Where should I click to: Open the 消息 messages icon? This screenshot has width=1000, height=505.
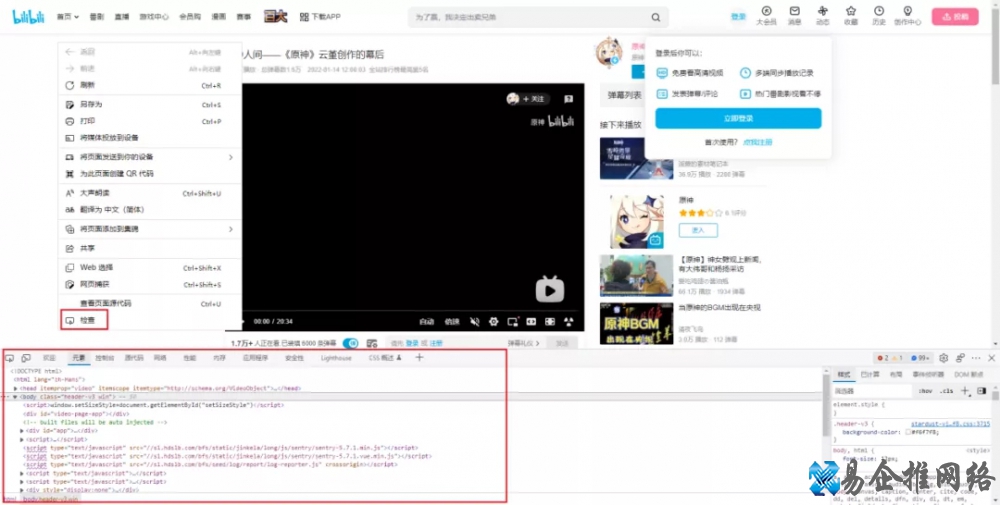click(x=795, y=11)
